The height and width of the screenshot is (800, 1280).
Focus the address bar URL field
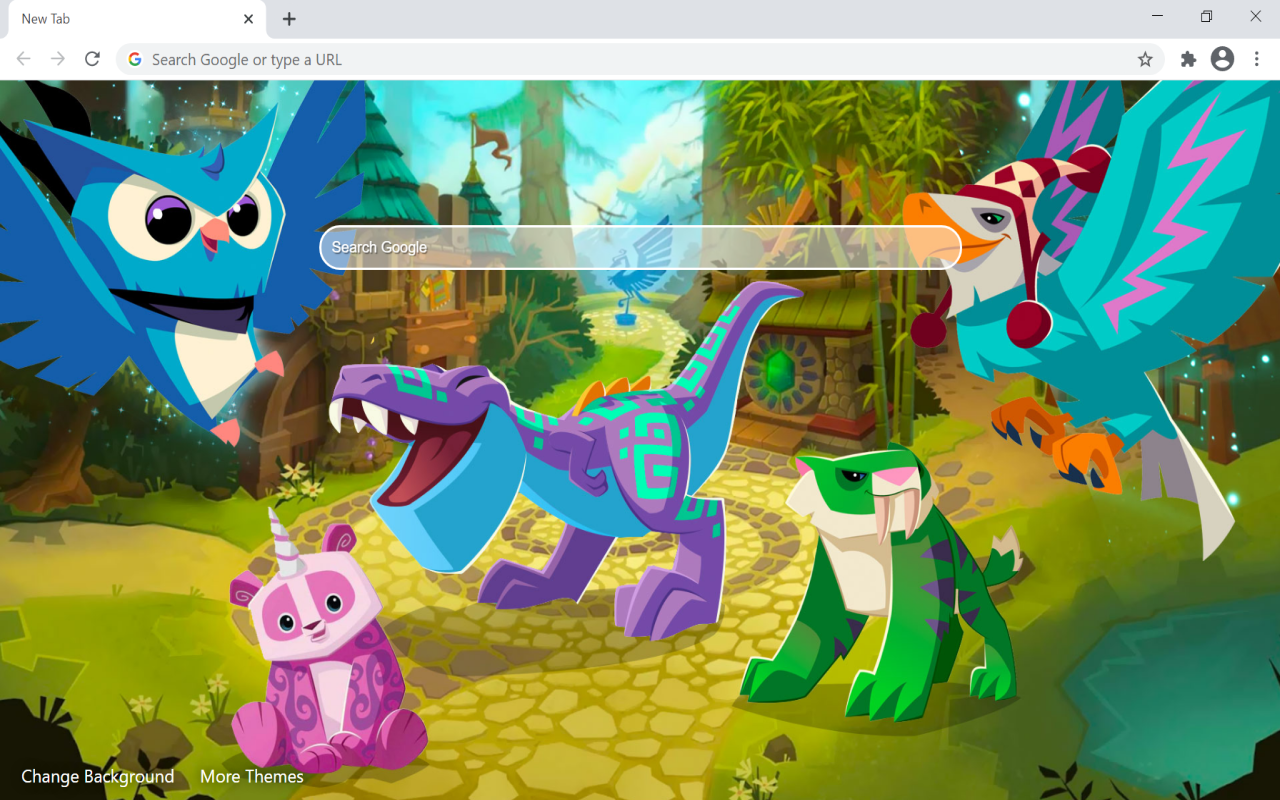click(x=640, y=59)
